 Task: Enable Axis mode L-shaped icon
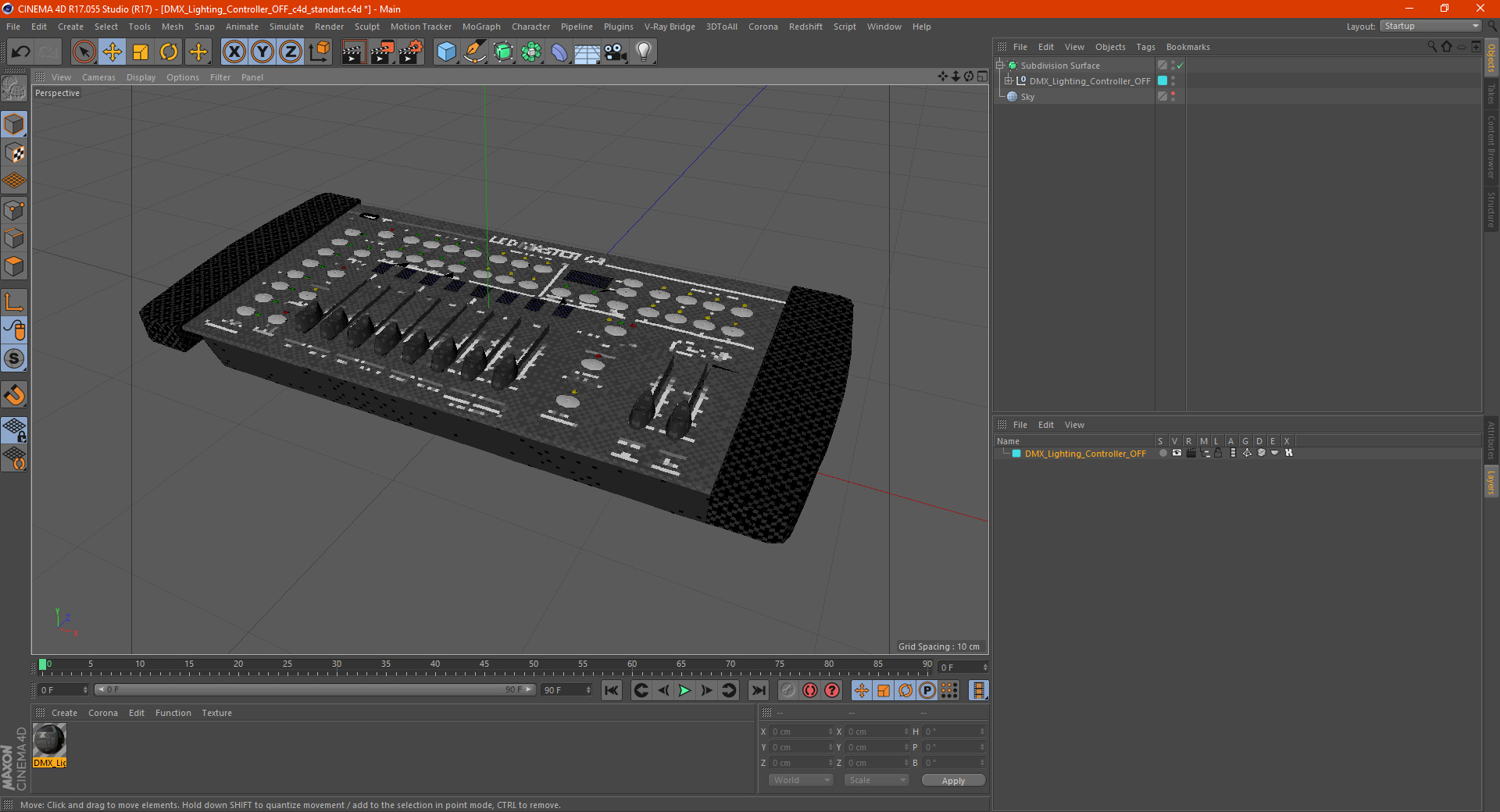15,302
